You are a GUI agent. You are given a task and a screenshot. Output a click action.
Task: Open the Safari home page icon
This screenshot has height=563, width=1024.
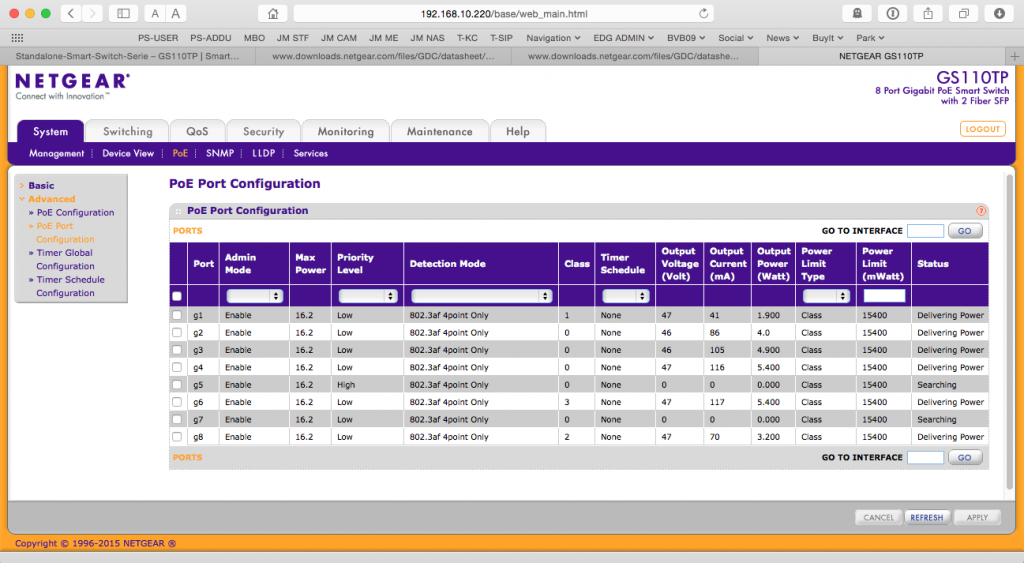273,14
